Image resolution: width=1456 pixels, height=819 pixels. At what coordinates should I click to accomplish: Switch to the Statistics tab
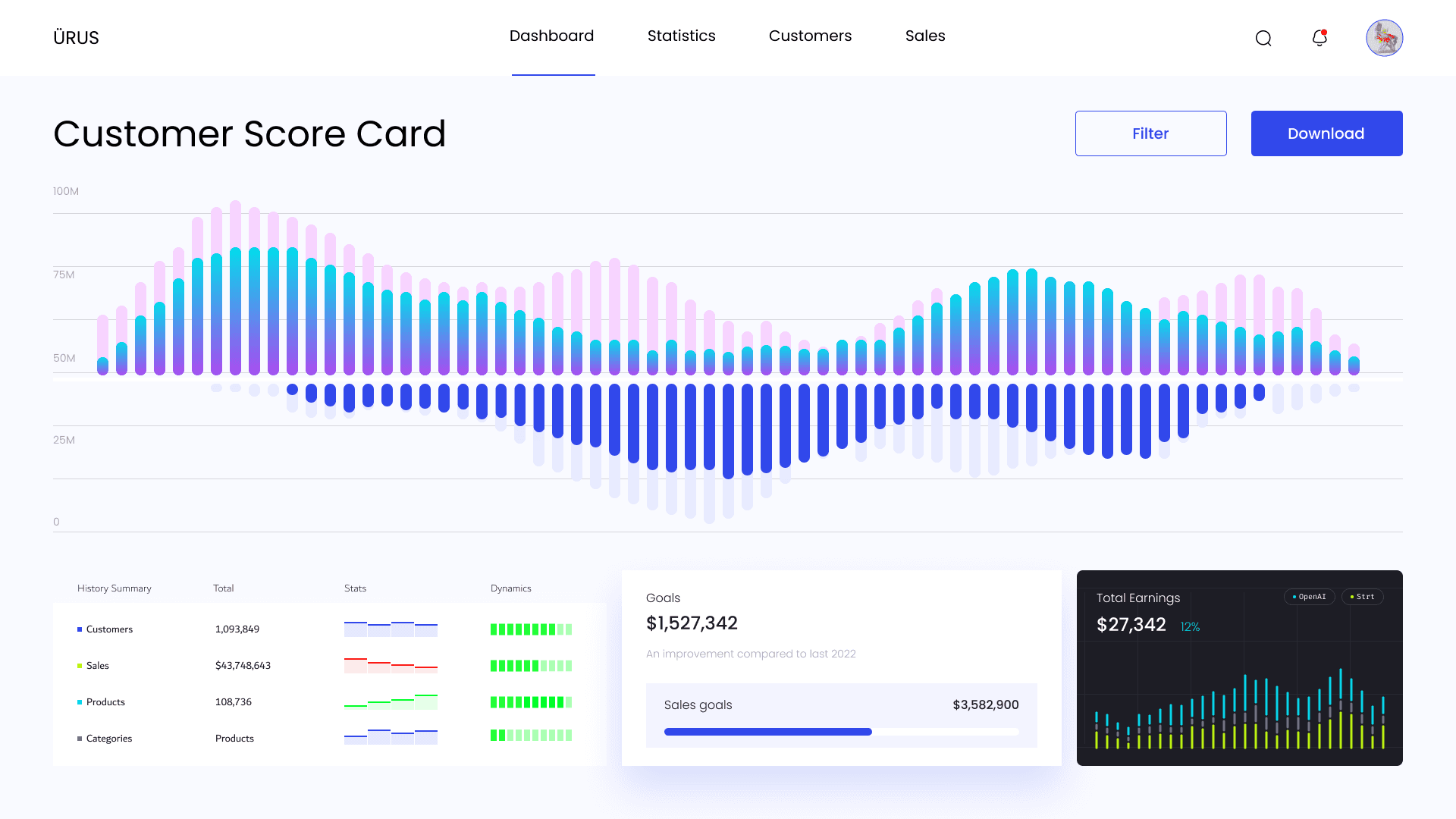[x=681, y=36]
